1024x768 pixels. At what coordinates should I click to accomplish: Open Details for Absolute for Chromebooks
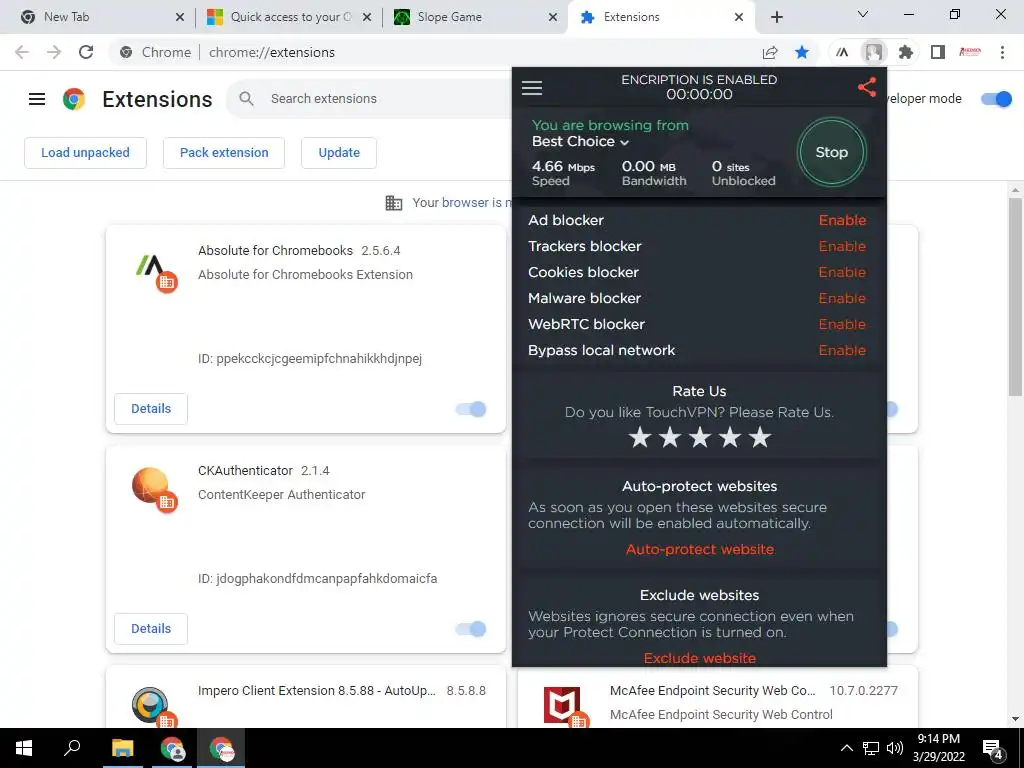[x=151, y=409]
